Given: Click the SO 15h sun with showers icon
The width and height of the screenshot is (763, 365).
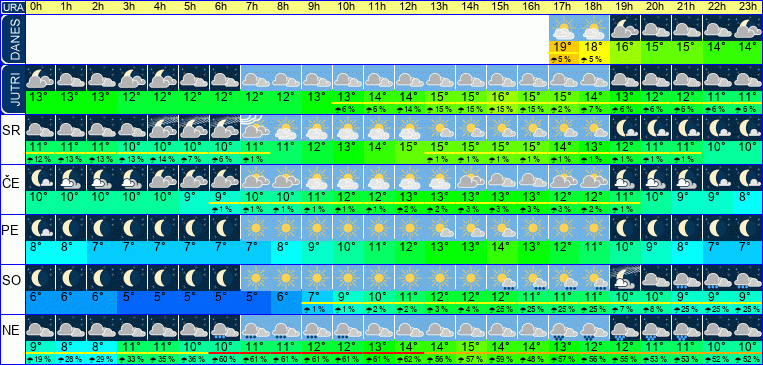Looking at the screenshot, I should 502,277.
